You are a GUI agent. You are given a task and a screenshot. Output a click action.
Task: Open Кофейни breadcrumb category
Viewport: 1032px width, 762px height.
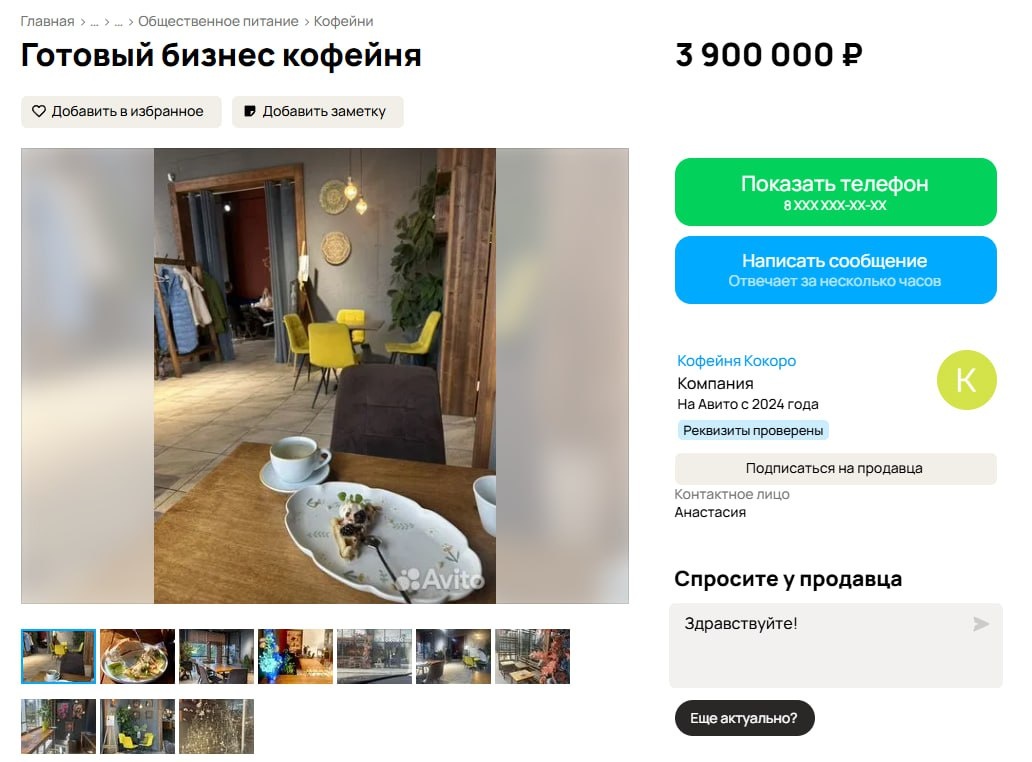pyautogui.click(x=343, y=21)
